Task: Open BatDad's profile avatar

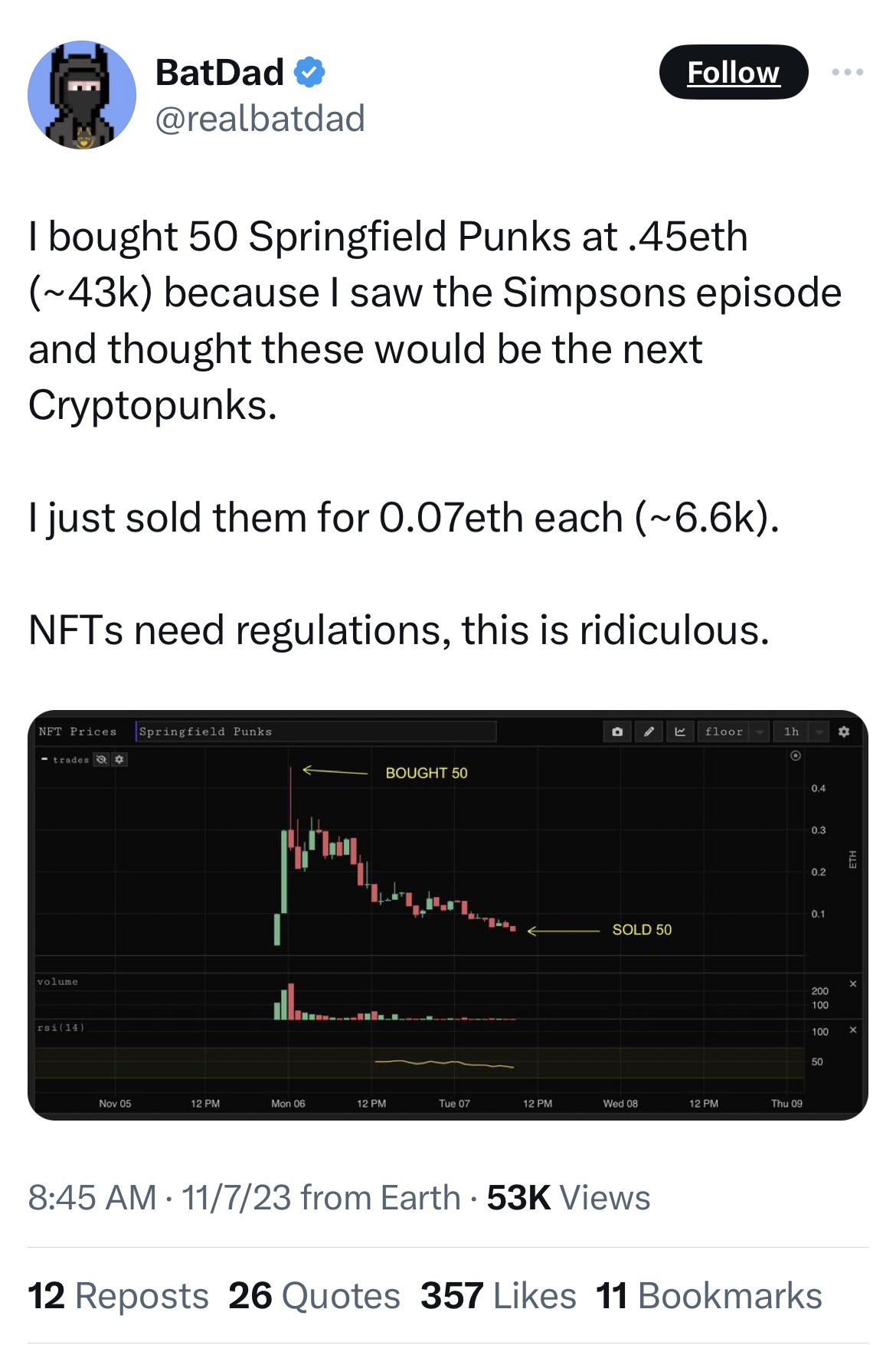Action: [x=82, y=95]
